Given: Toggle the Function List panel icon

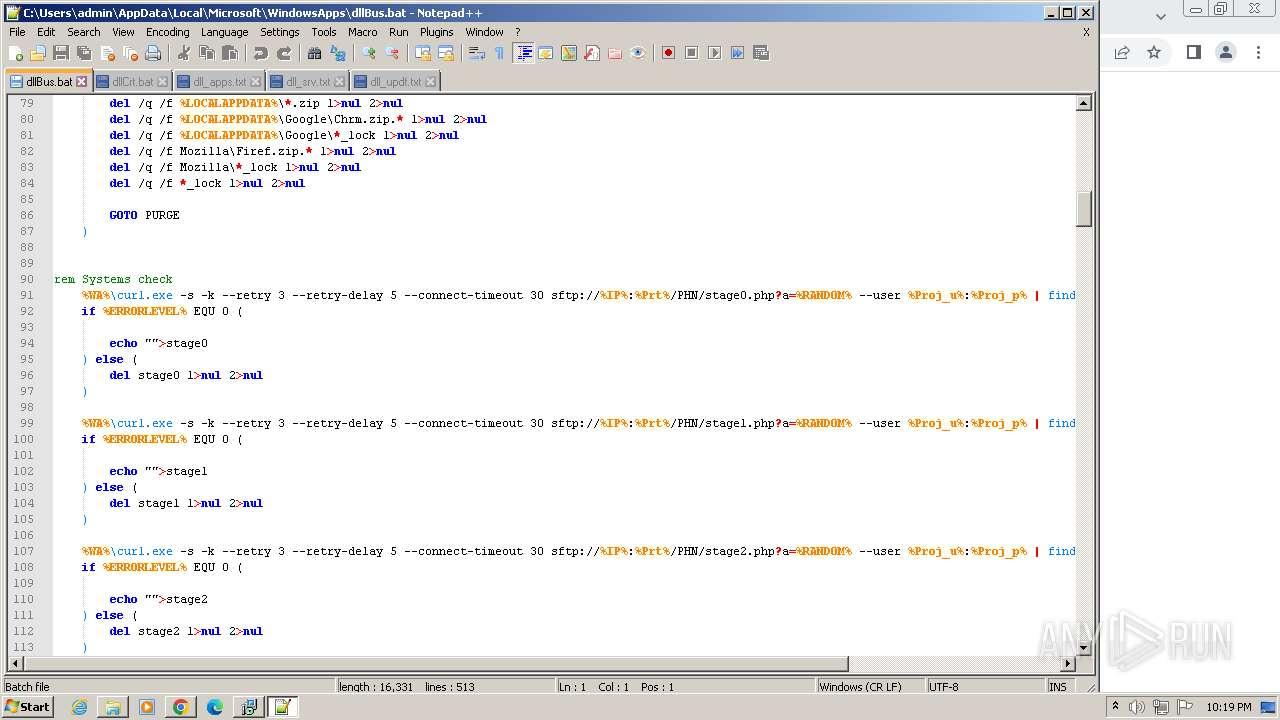Looking at the screenshot, I should coord(592,53).
